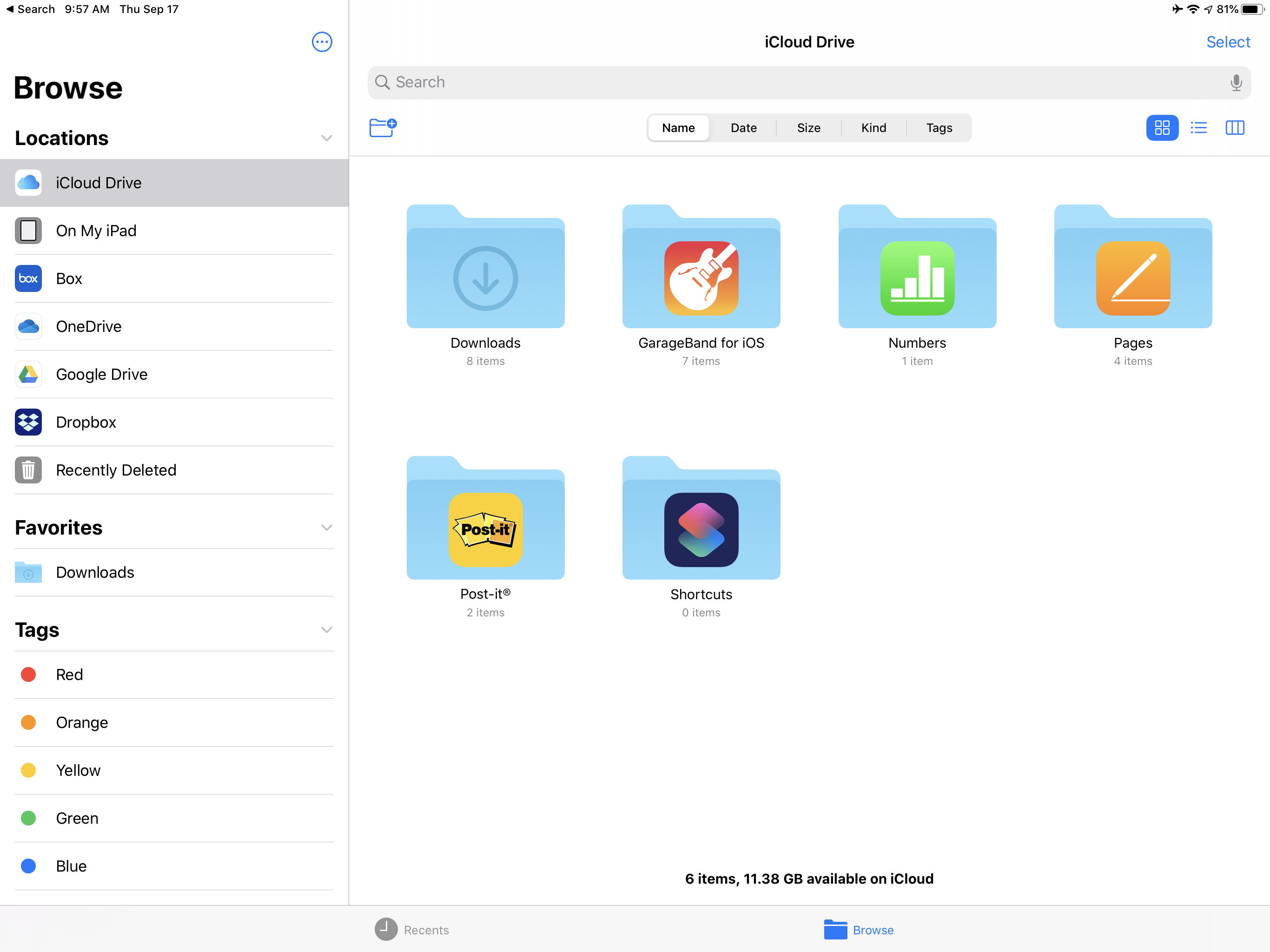Switch to column view layout
This screenshot has height=952, width=1270.
[1236, 127]
